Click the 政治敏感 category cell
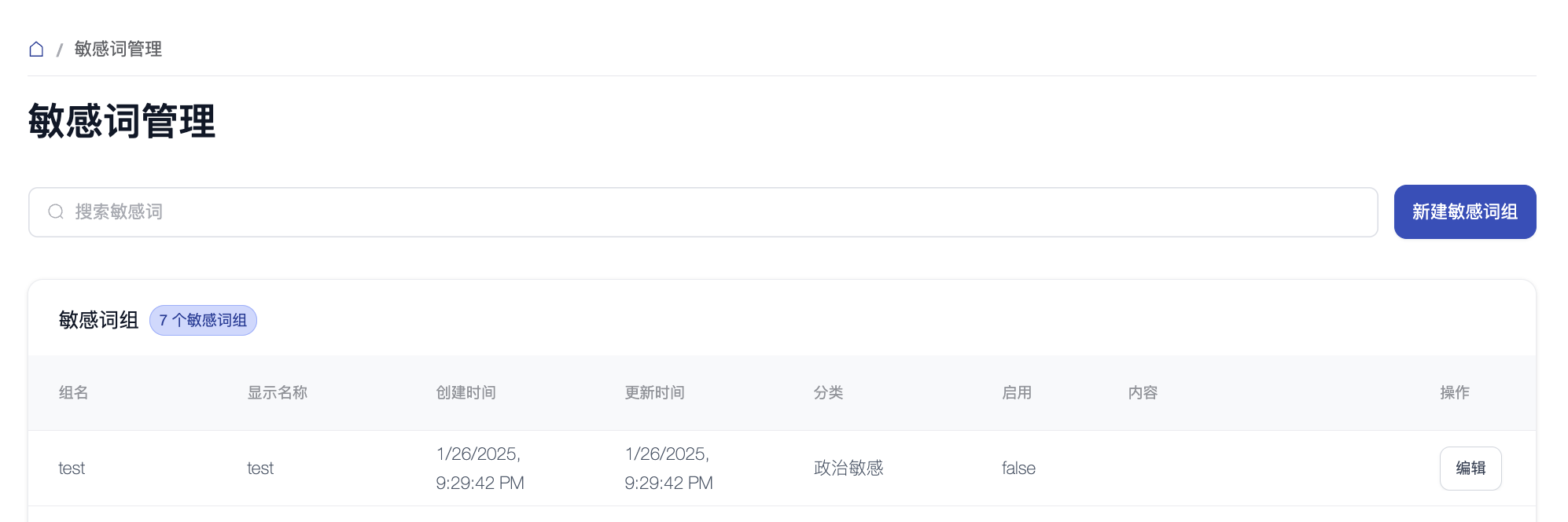This screenshot has height=522, width=1568. click(x=848, y=469)
